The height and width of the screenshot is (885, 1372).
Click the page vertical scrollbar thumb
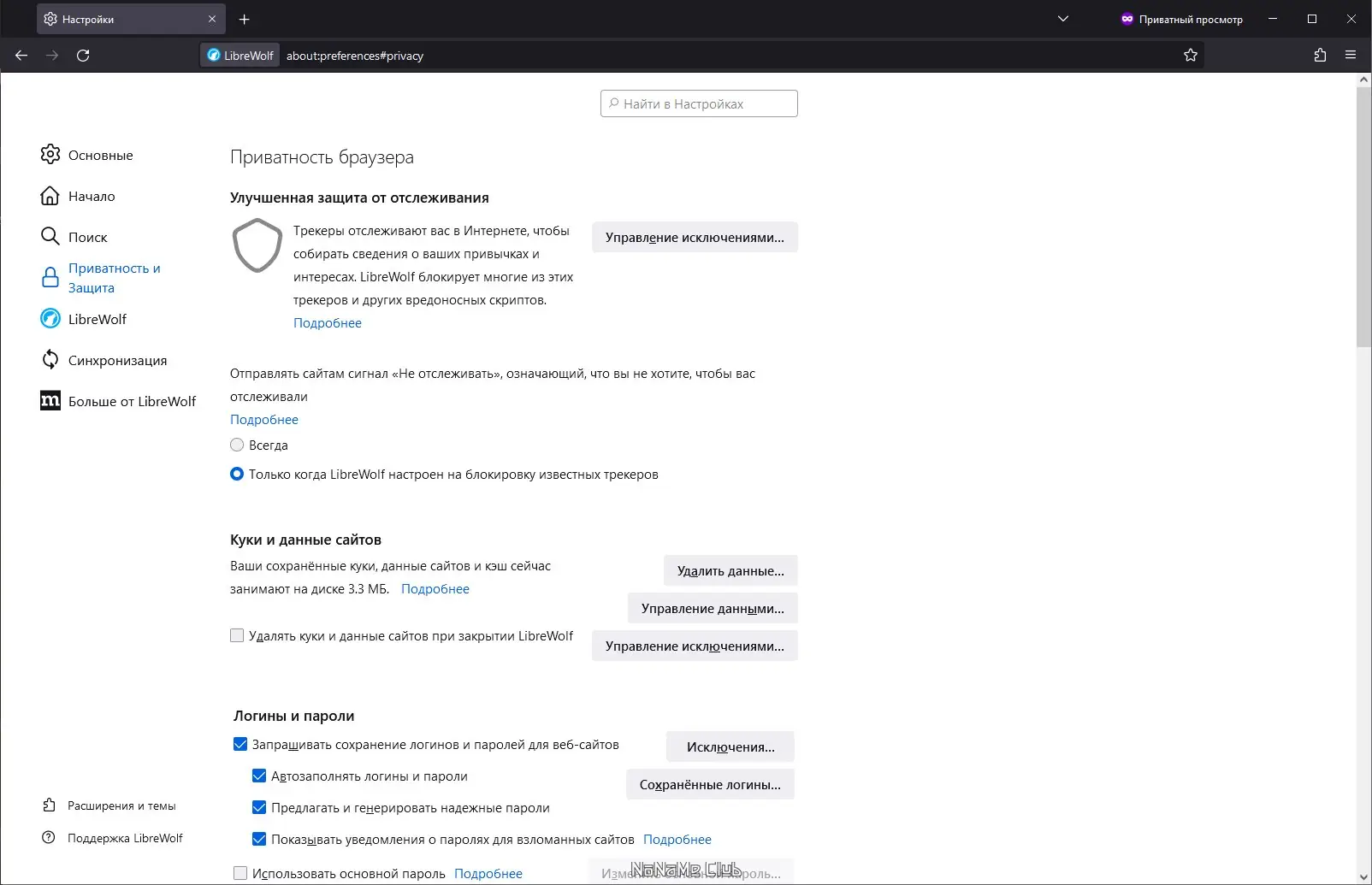point(1363,214)
